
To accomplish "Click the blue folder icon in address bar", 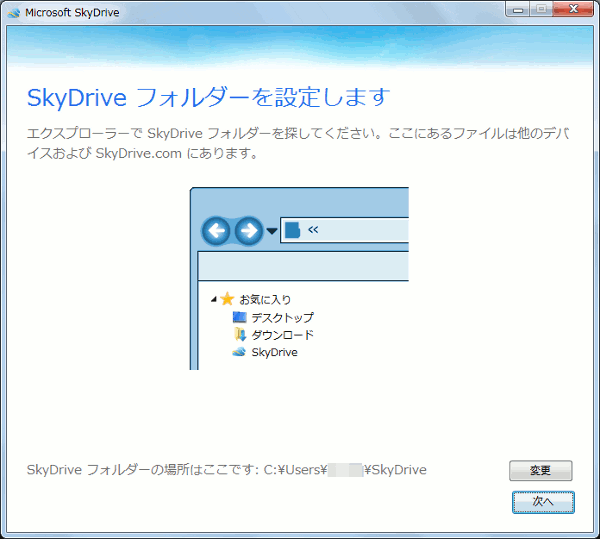I will pos(292,231).
